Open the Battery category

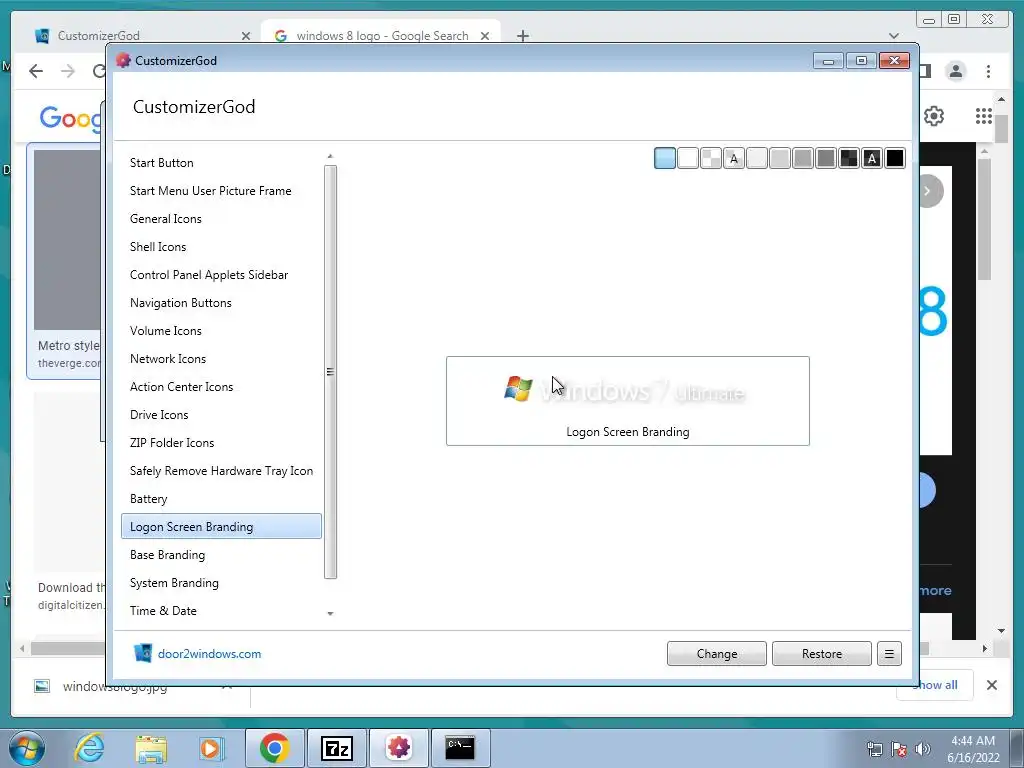(221, 499)
